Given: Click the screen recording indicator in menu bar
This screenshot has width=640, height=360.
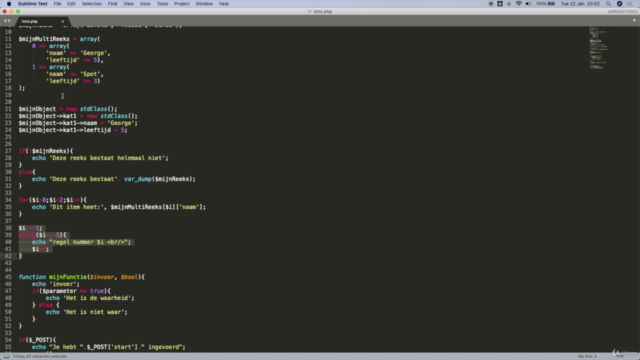Looking at the screenshot, I should pos(491,4).
